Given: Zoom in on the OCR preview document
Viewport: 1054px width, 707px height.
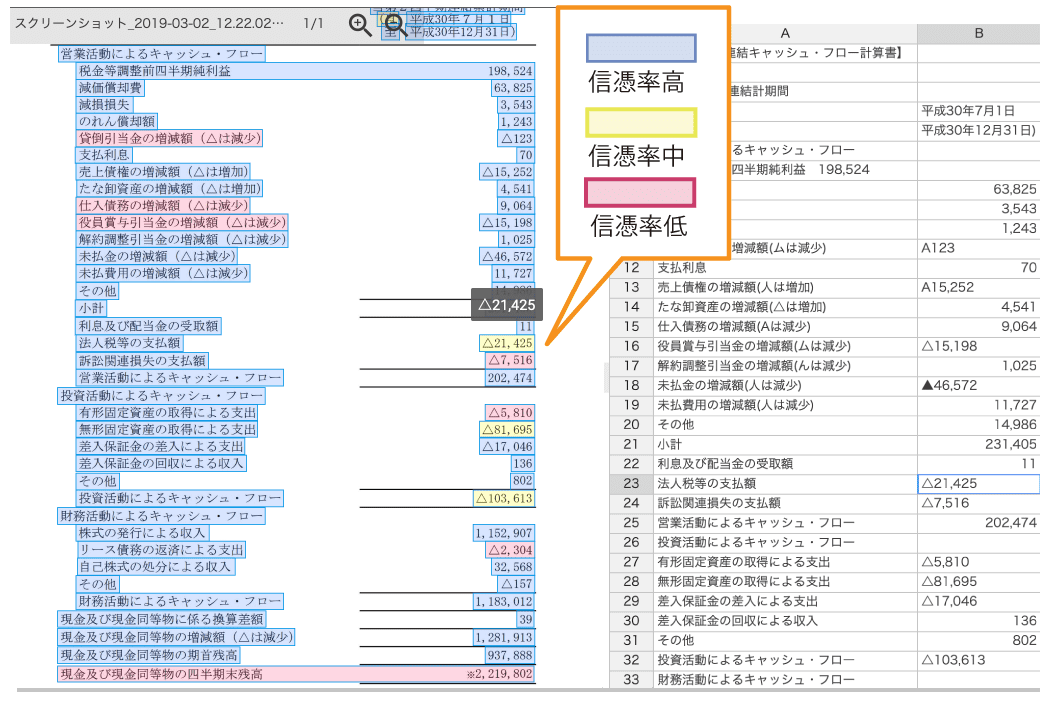Looking at the screenshot, I should click(x=360, y=25).
